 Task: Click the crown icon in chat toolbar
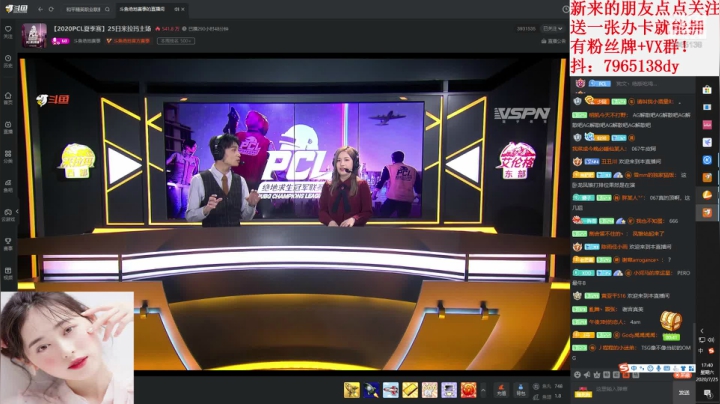(596, 375)
